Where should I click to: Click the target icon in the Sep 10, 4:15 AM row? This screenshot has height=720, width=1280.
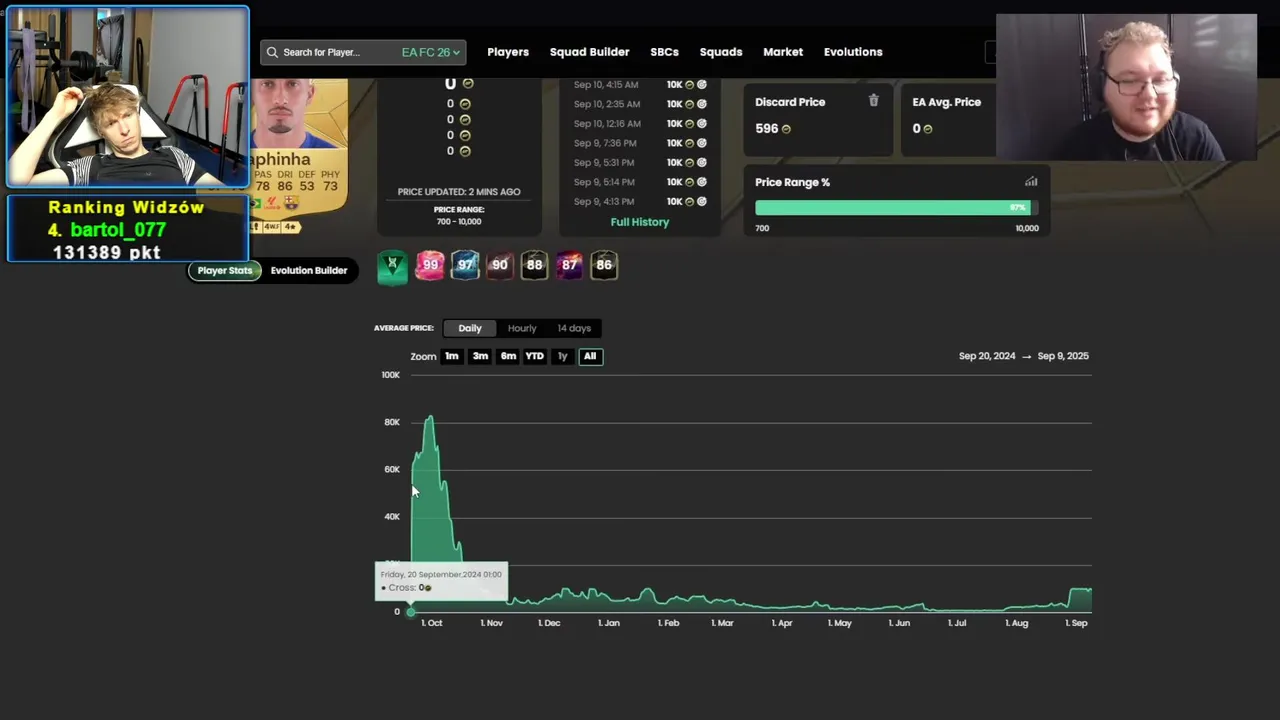(x=702, y=85)
